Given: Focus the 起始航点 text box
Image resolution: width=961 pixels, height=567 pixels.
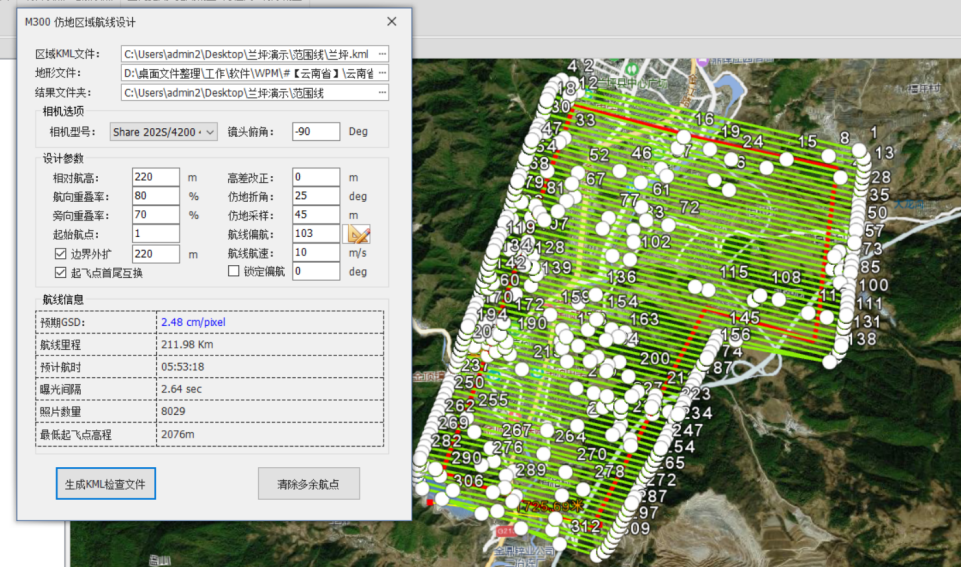Looking at the screenshot, I should point(155,234).
